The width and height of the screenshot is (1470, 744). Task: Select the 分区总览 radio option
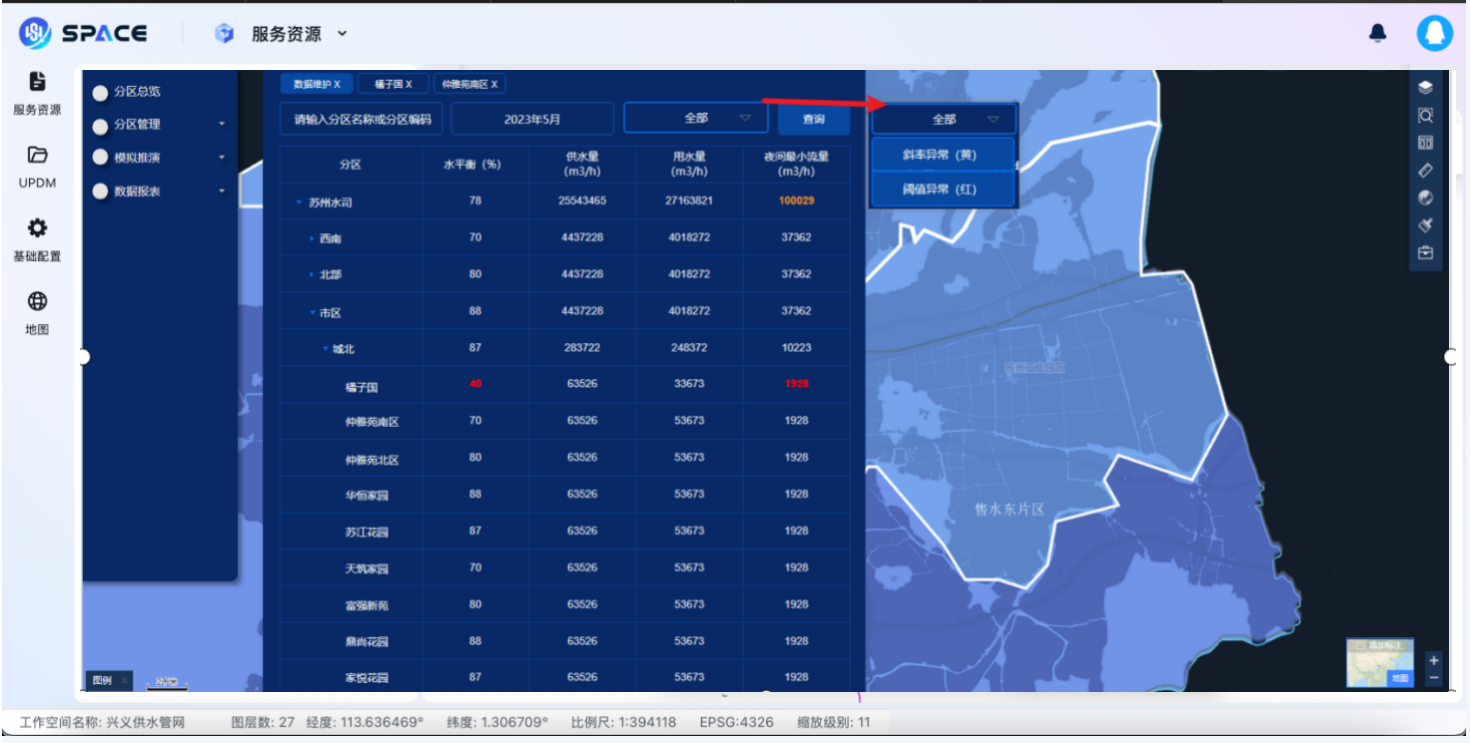(100, 92)
